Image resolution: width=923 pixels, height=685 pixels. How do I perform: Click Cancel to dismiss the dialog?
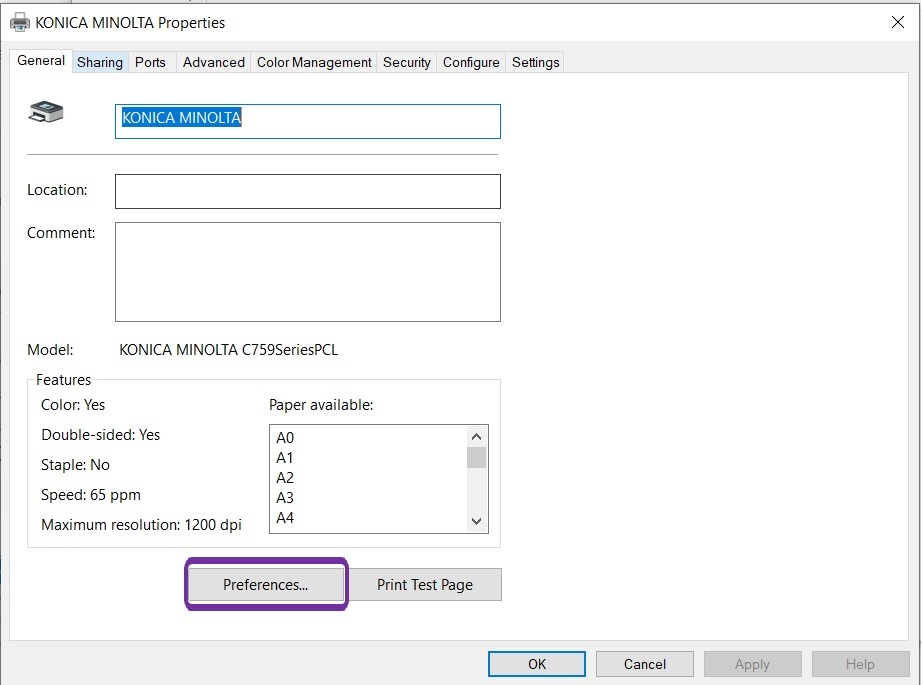644,663
